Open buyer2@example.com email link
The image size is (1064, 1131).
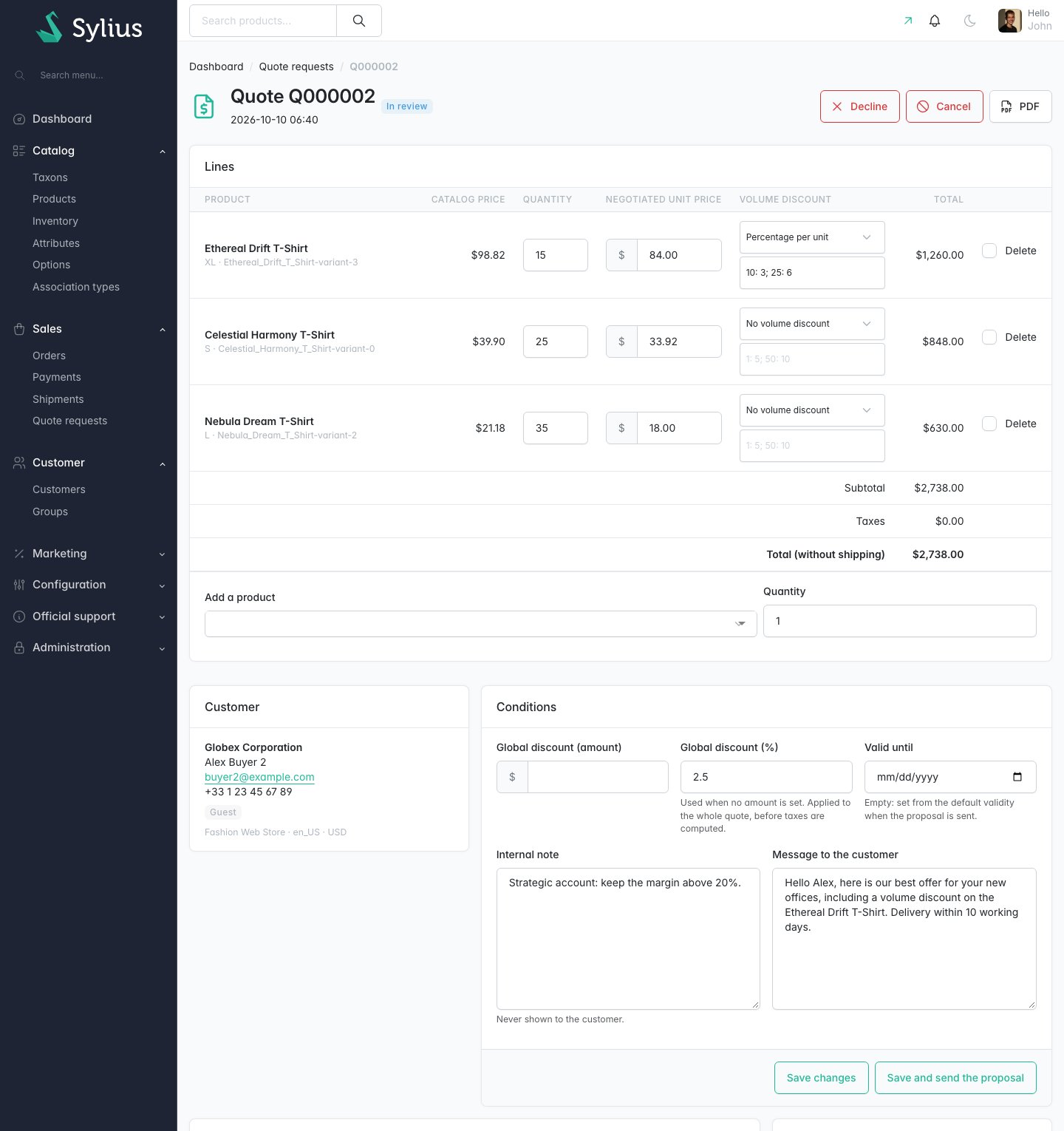pyautogui.click(x=259, y=777)
